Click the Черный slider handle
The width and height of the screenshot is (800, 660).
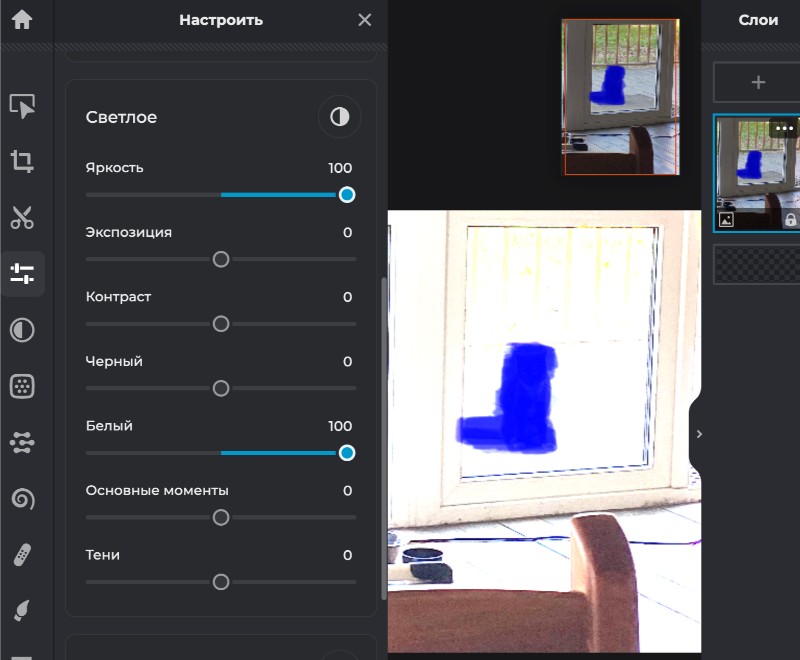pyautogui.click(x=221, y=388)
